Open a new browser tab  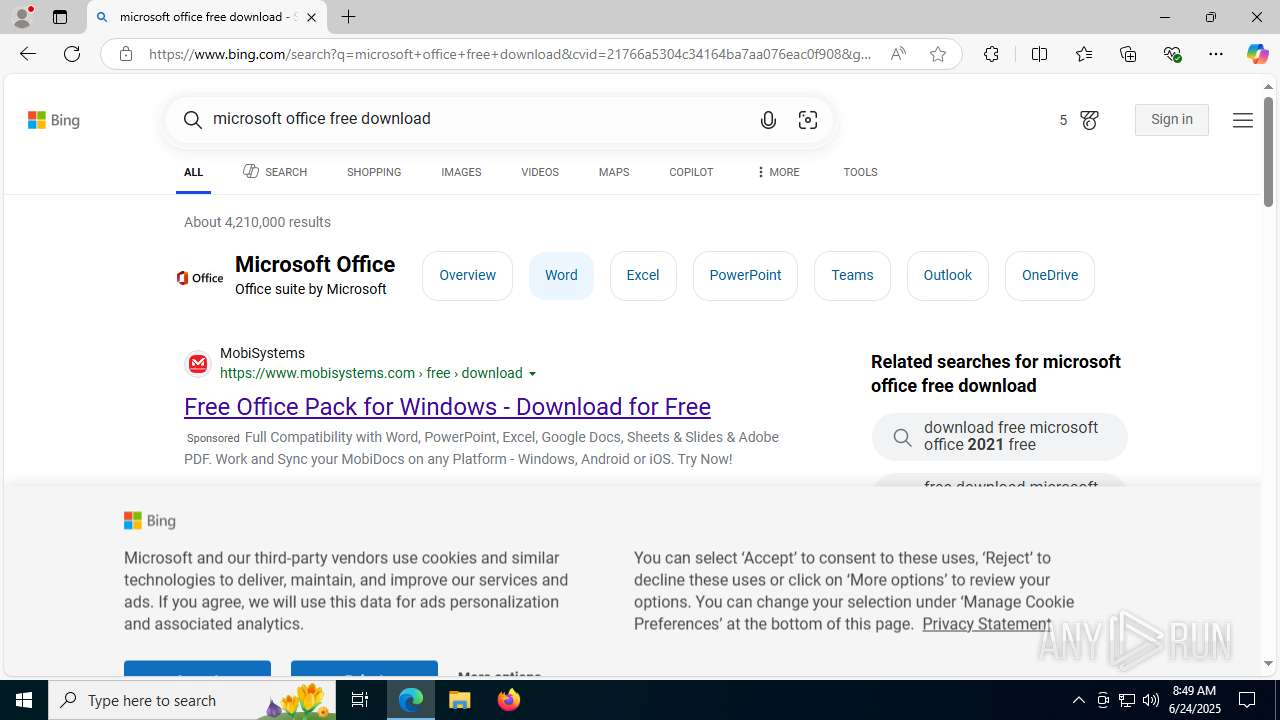pos(348,17)
